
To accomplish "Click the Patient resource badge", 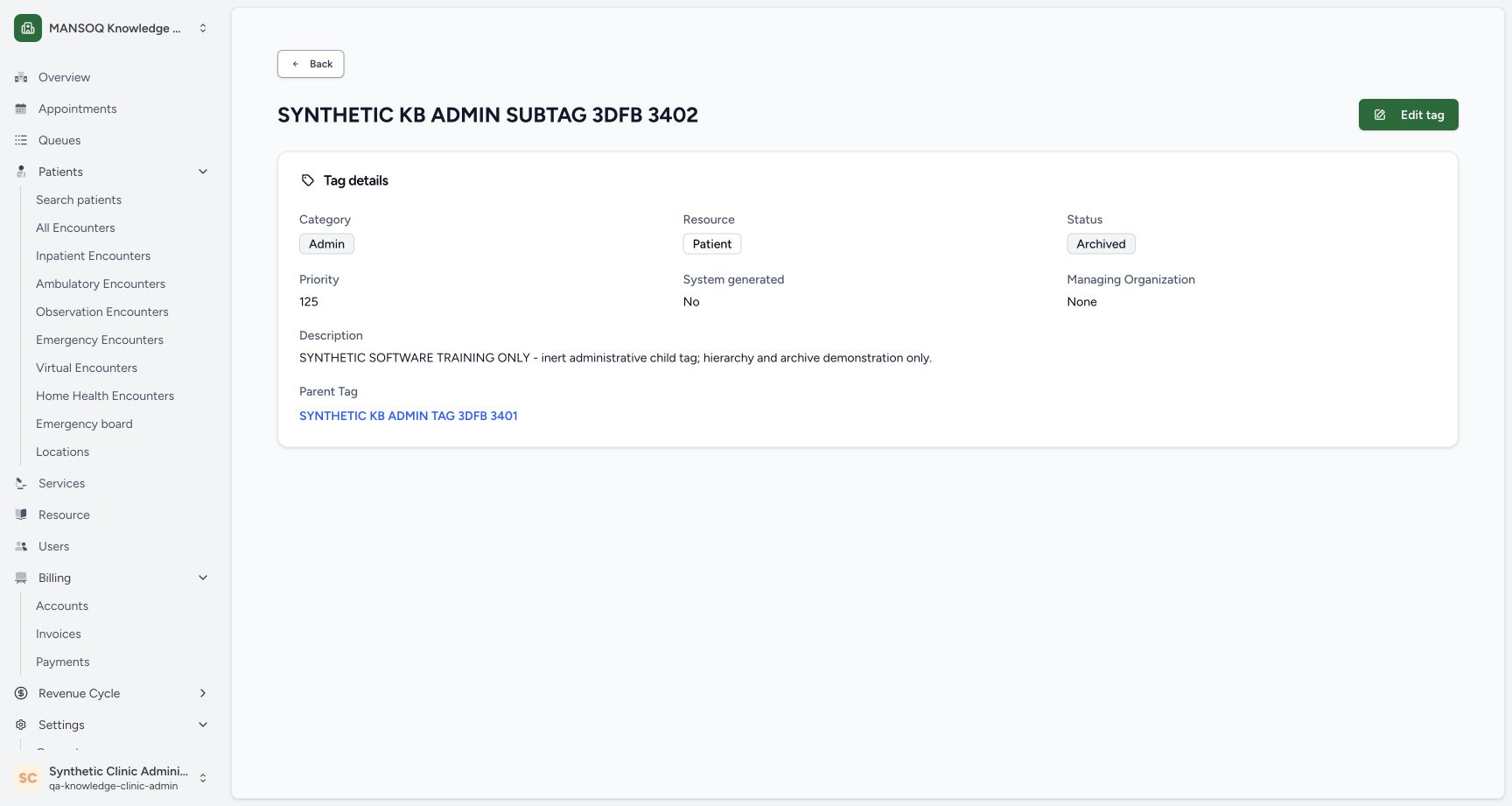I will 712,244.
